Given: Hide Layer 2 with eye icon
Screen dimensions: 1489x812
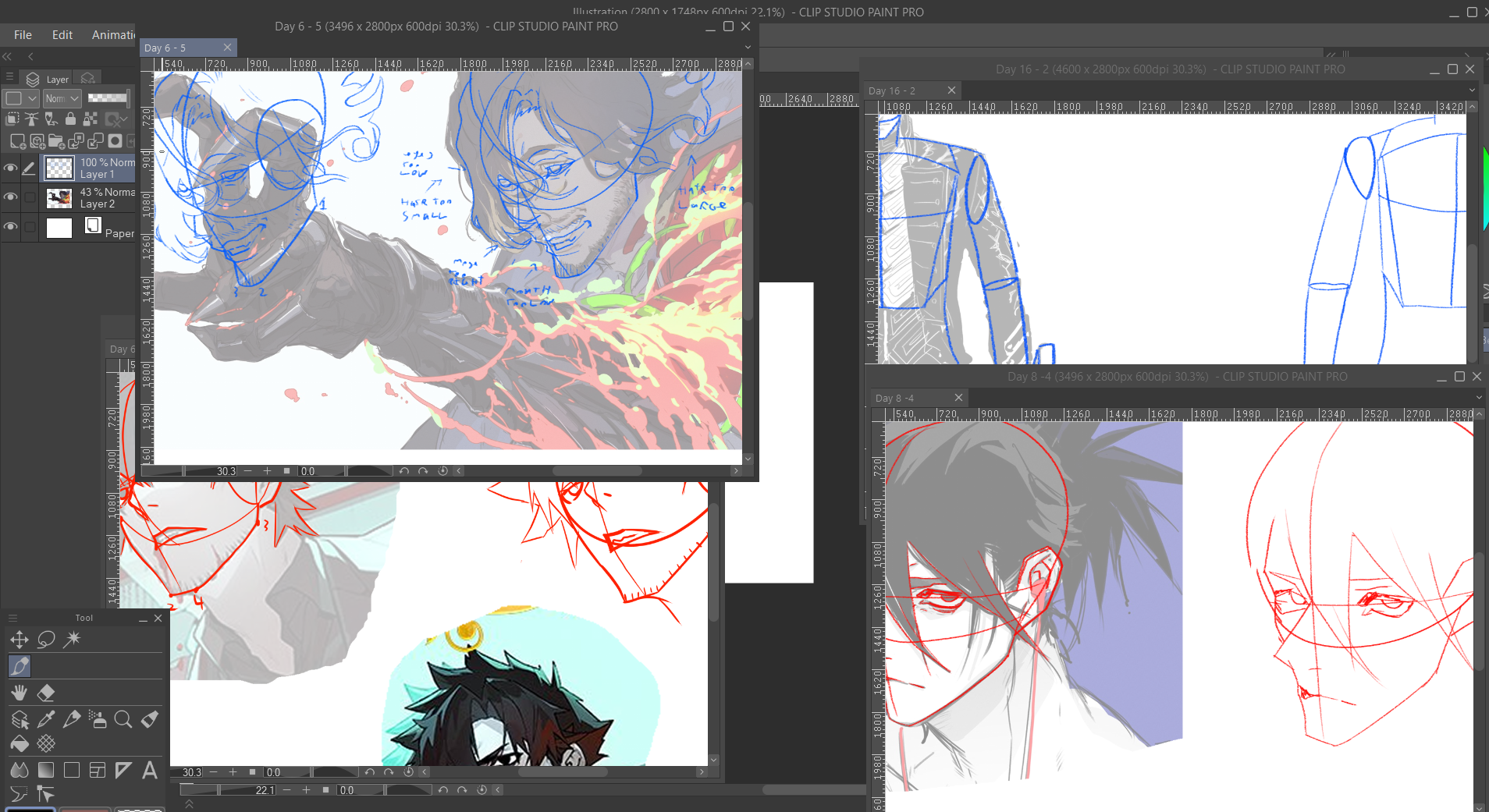Looking at the screenshot, I should pos(10,197).
